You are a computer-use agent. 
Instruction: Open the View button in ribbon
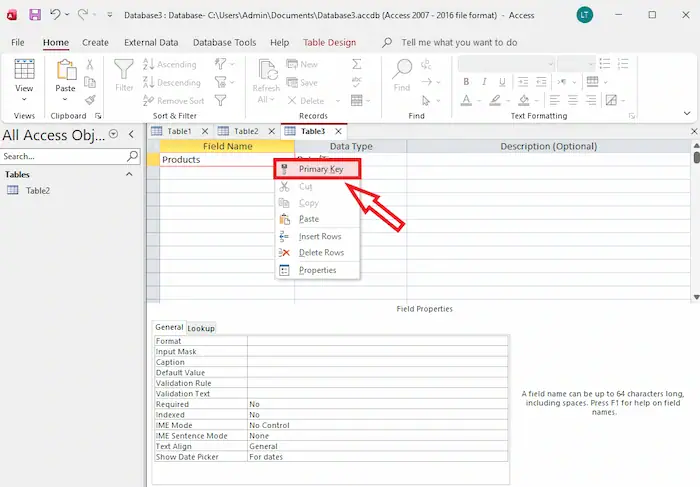pyautogui.click(x=24, y=78)
